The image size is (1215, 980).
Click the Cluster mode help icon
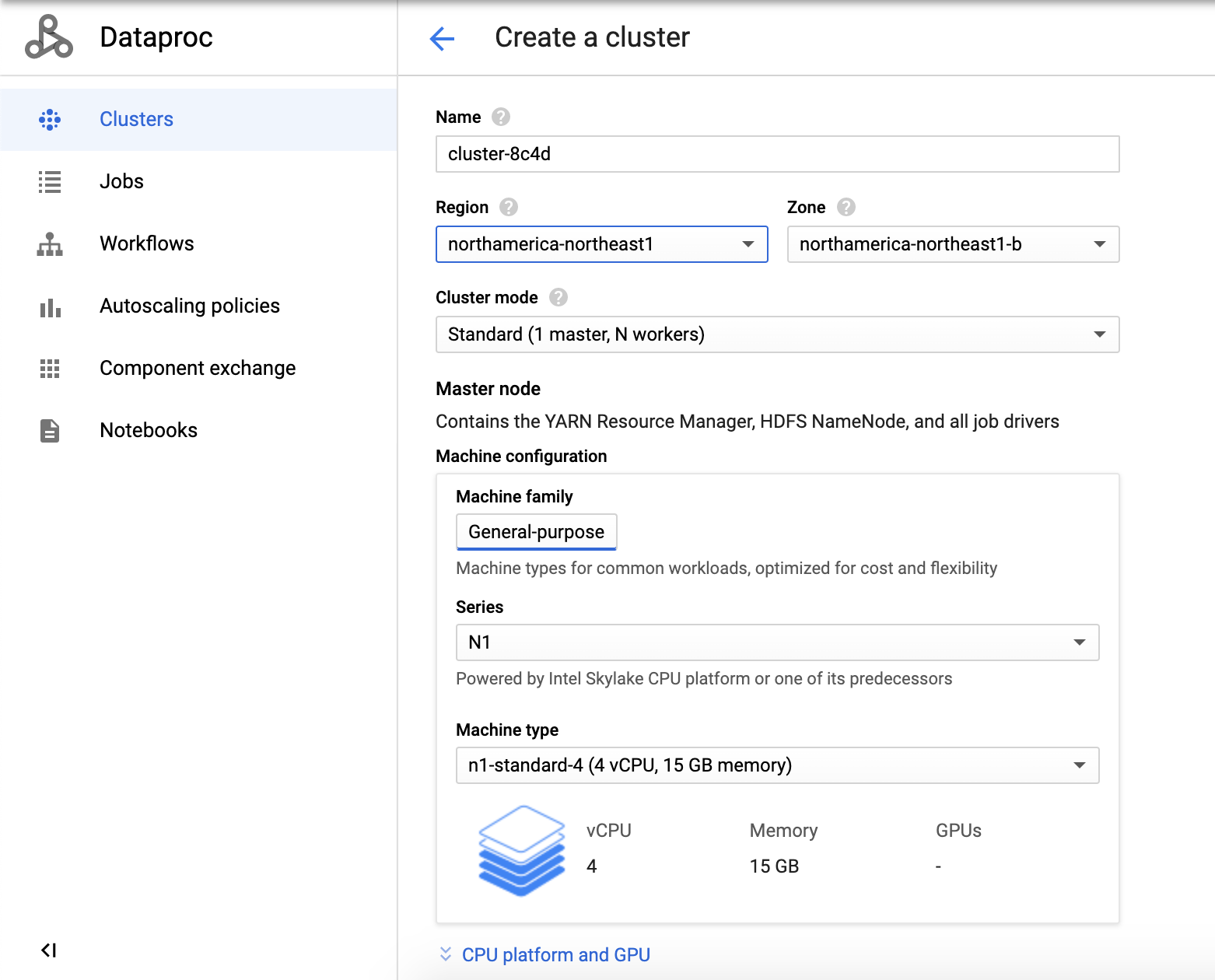(x=558, y=297)
